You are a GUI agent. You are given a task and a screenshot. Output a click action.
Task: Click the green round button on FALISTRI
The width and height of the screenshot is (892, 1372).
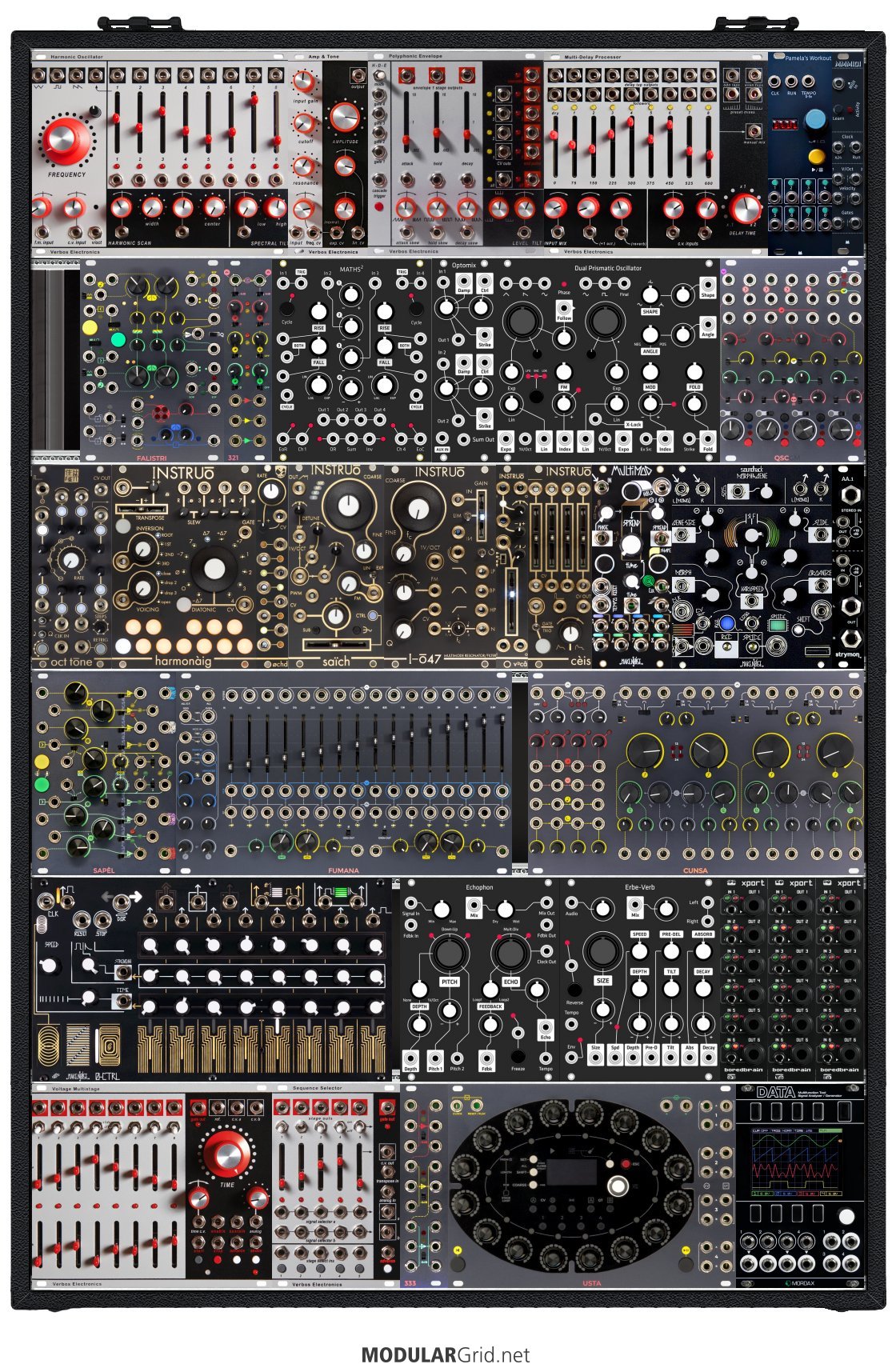118,339
